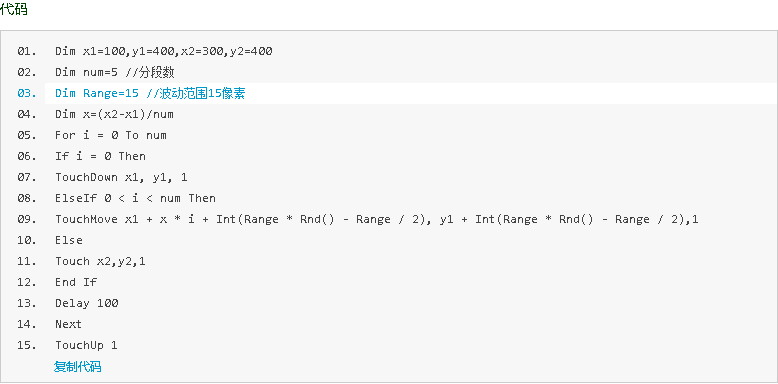The width and height of the screenshot is (778, 384).
Task: Click the TouchUp 1 line
Action: pyautogui.click(x=86, y=345)
